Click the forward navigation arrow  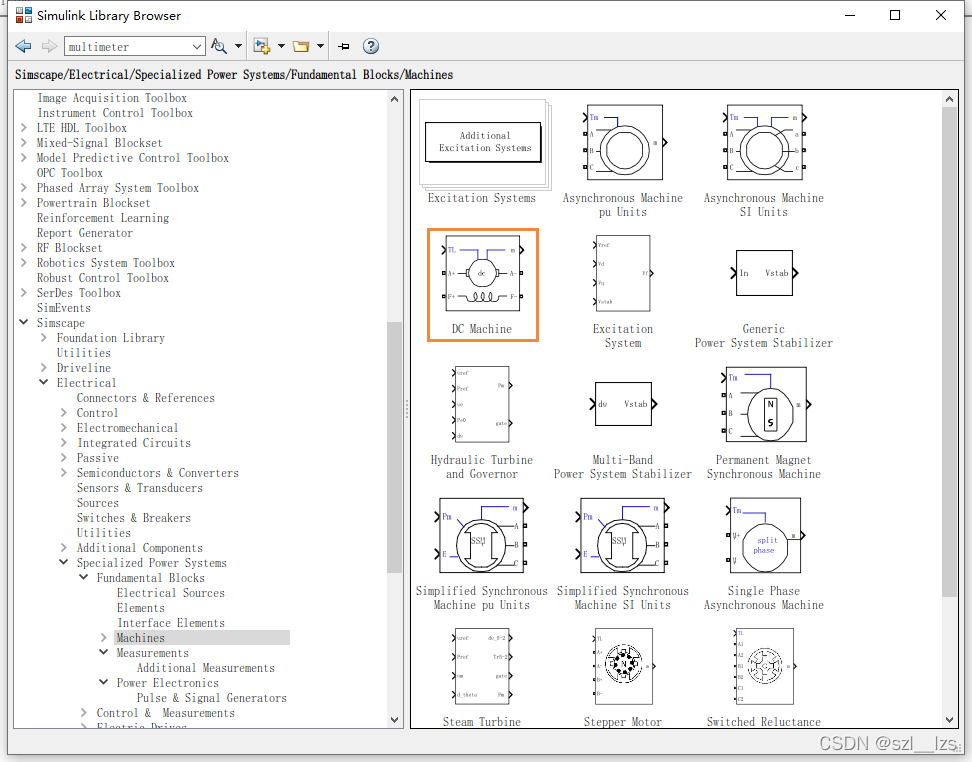click(49, 47)
